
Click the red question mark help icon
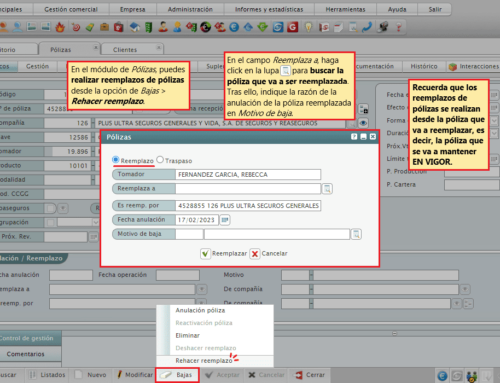click(x=398, y=27)
